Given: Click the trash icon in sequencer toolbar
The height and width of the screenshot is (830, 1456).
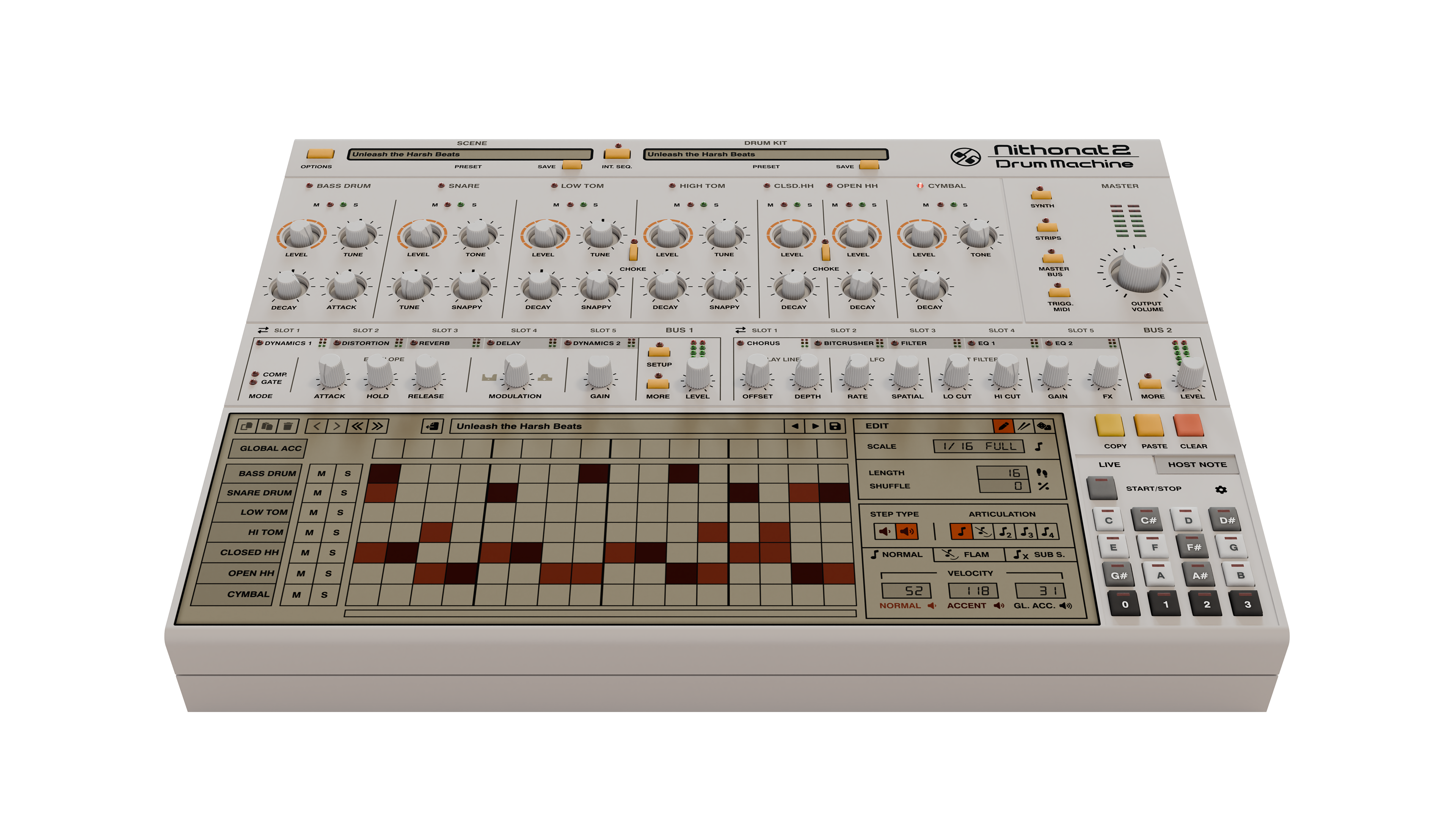Looking at the screenshot, I should [x=288, y=426].
